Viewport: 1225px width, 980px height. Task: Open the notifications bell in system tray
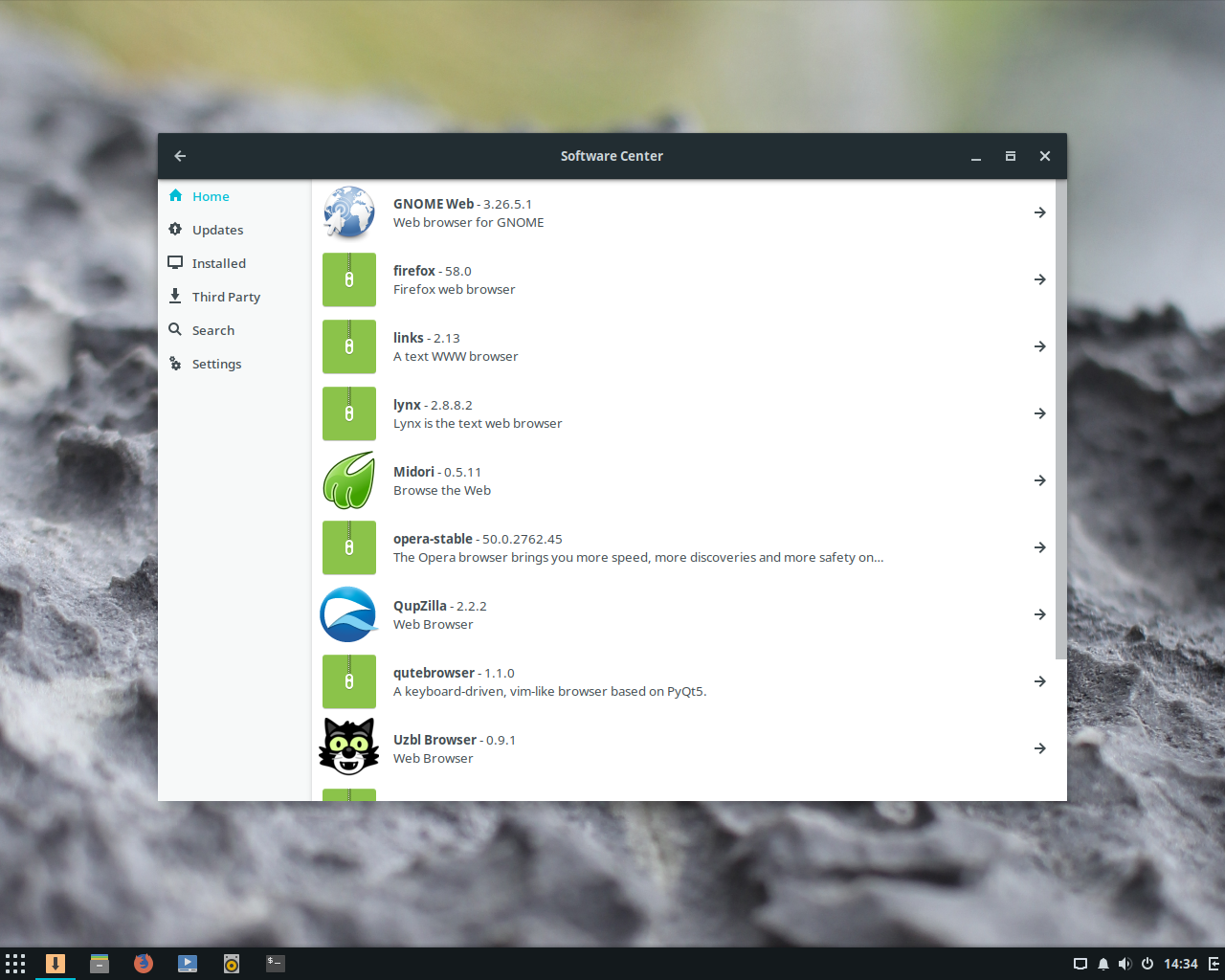(x=1103, y=964)
